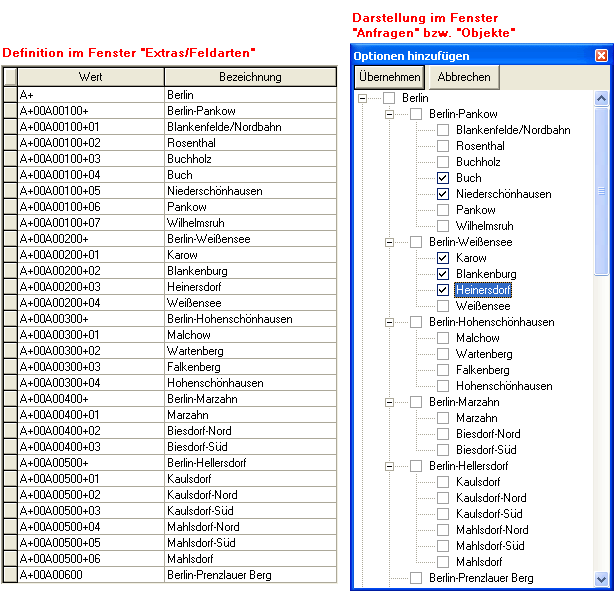
Task: Click the cell A+00A00100+04
Action: click(x=91, y=175)
